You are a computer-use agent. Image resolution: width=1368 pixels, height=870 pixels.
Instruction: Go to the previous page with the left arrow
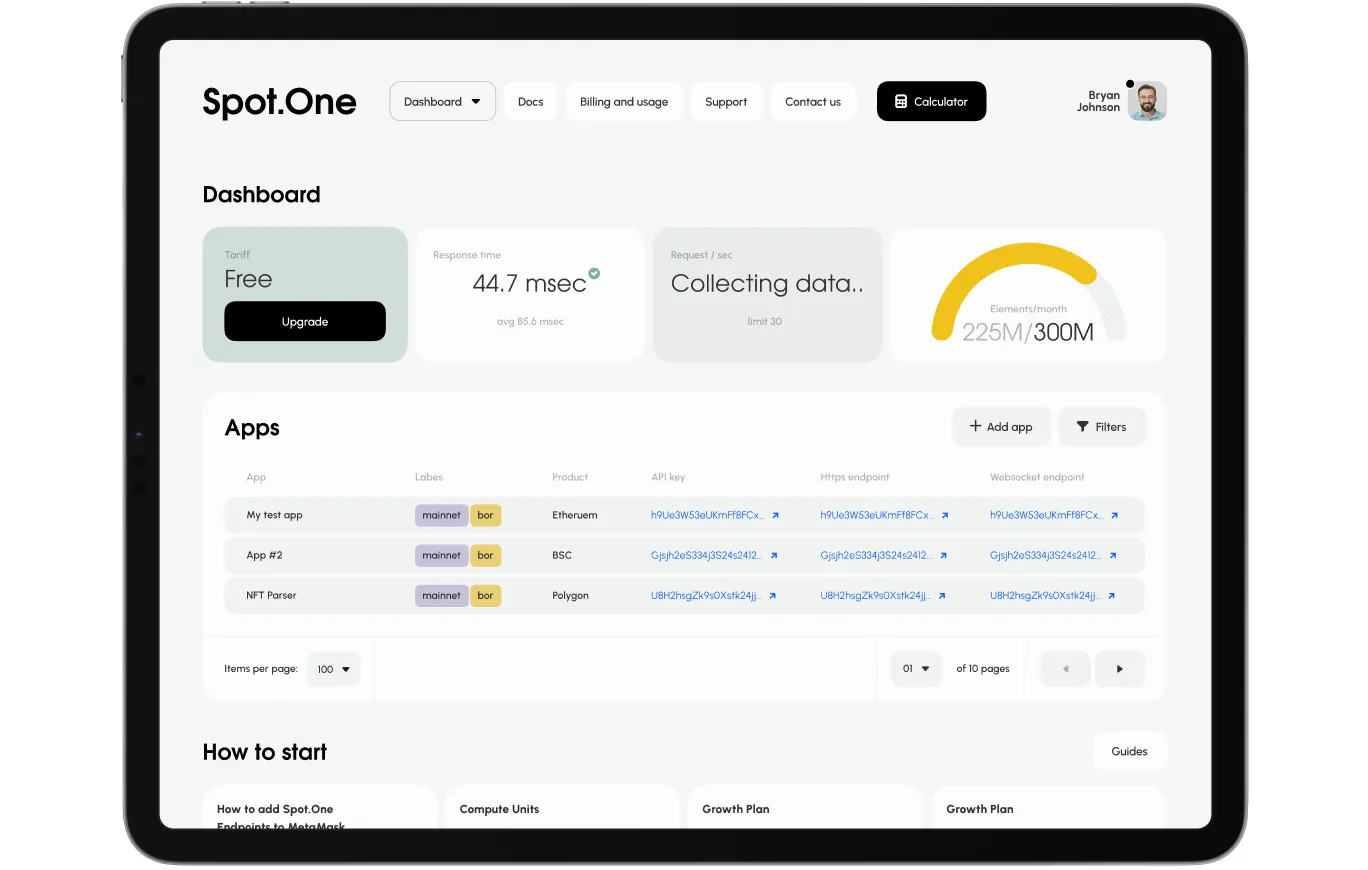[1065, 669]
